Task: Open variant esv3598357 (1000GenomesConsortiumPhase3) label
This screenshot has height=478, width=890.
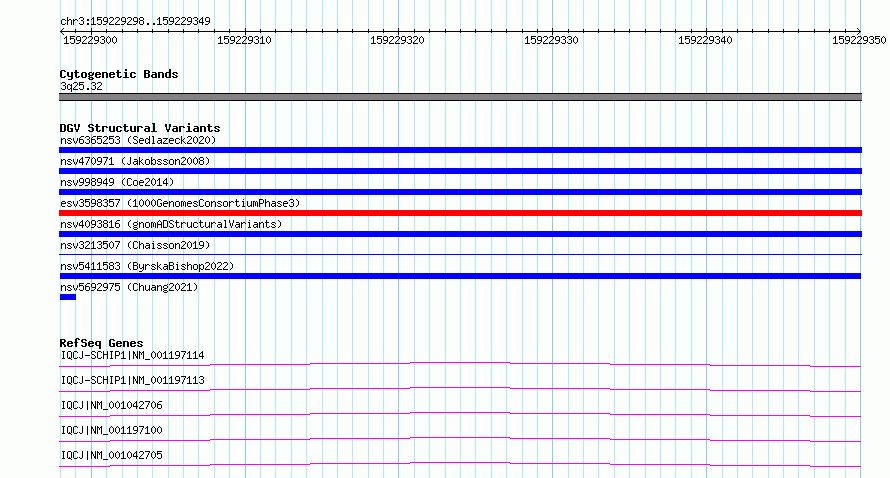Action: point(180,203)
